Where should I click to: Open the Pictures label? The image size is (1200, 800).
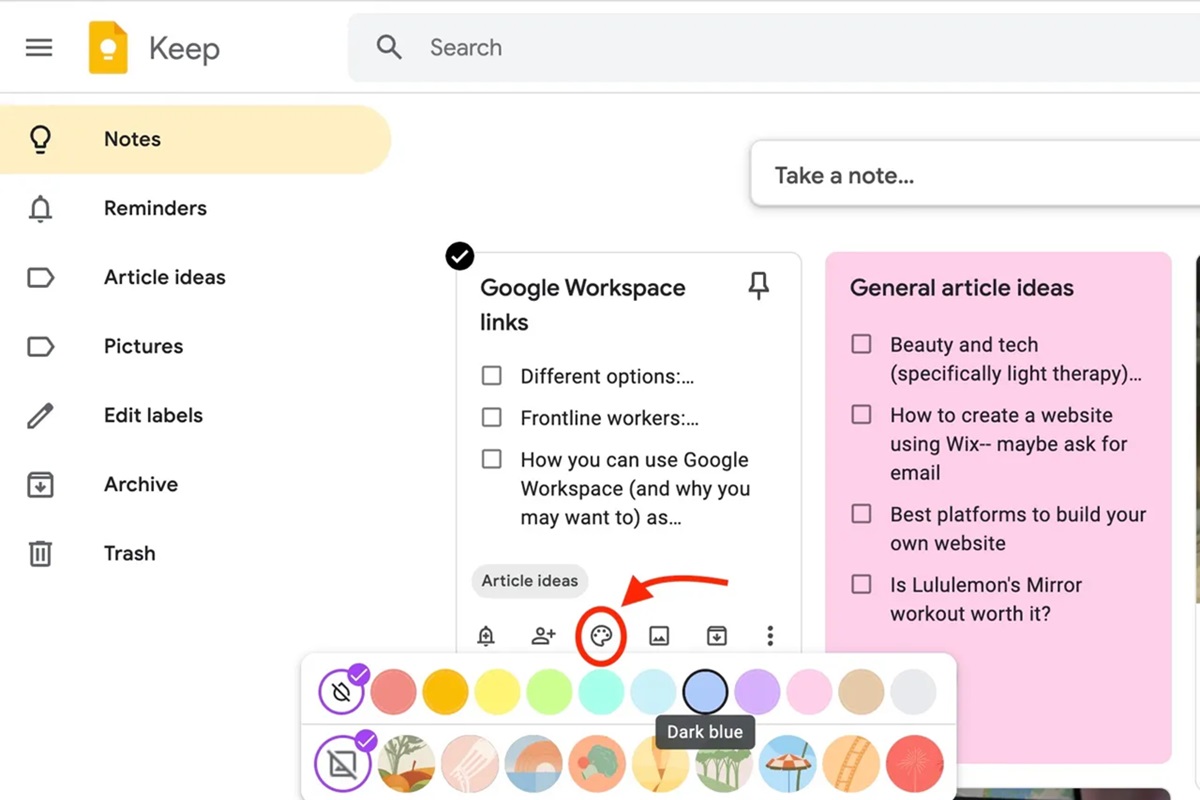click(x=195, y=346)
